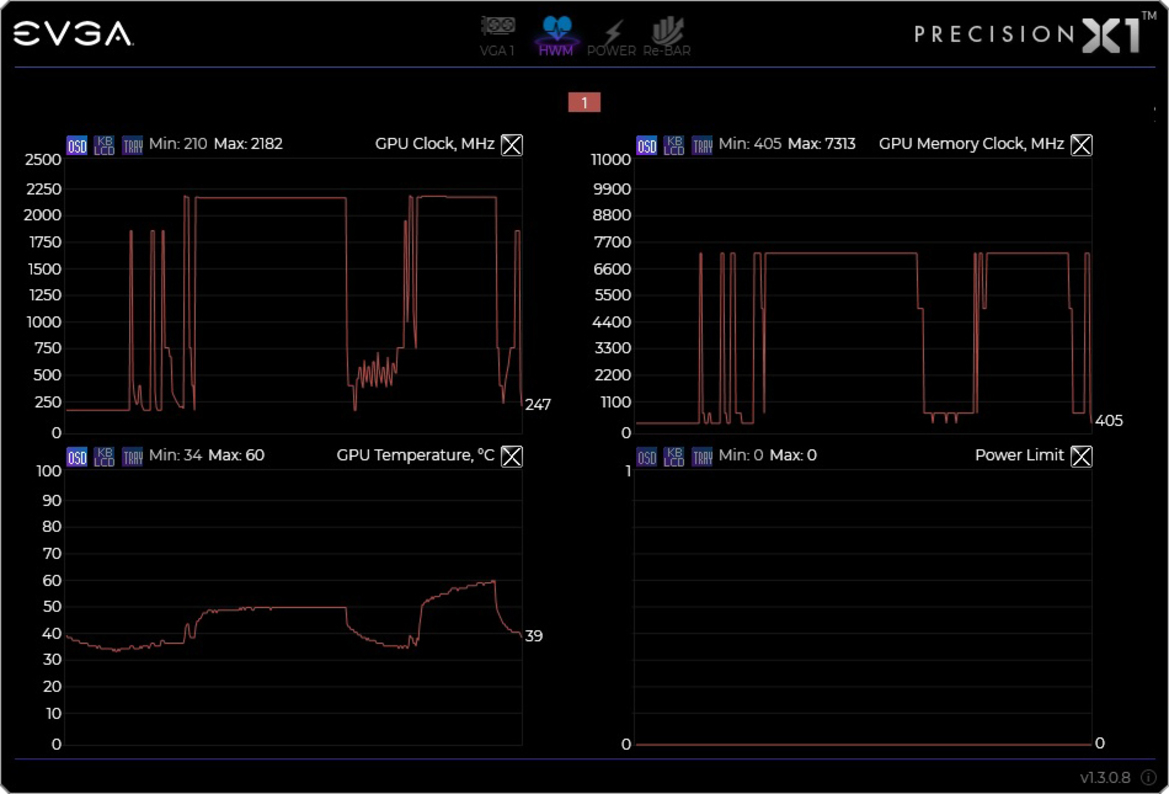
Task: Select the Re-BAR tab
Action: [667, 37]
